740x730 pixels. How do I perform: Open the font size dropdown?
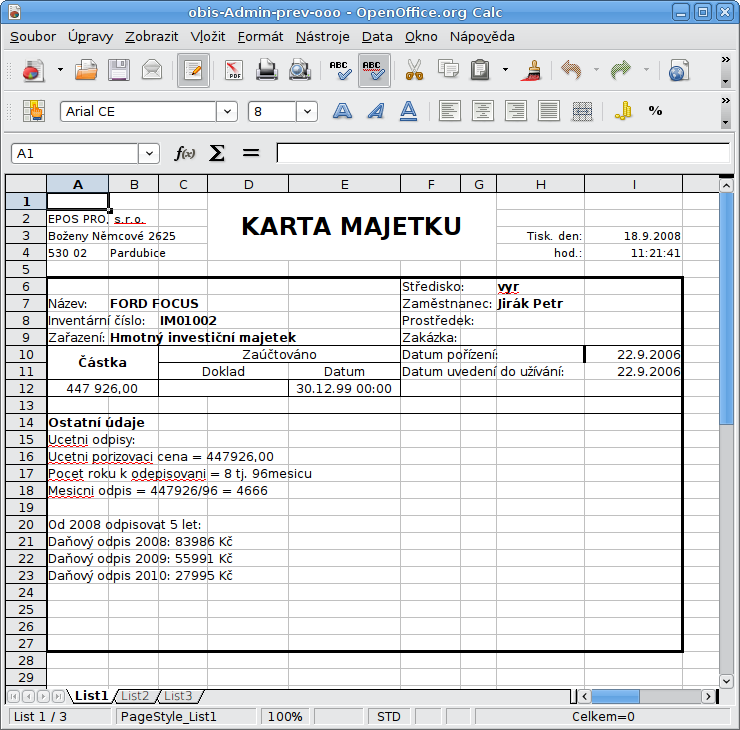(306, 111)
